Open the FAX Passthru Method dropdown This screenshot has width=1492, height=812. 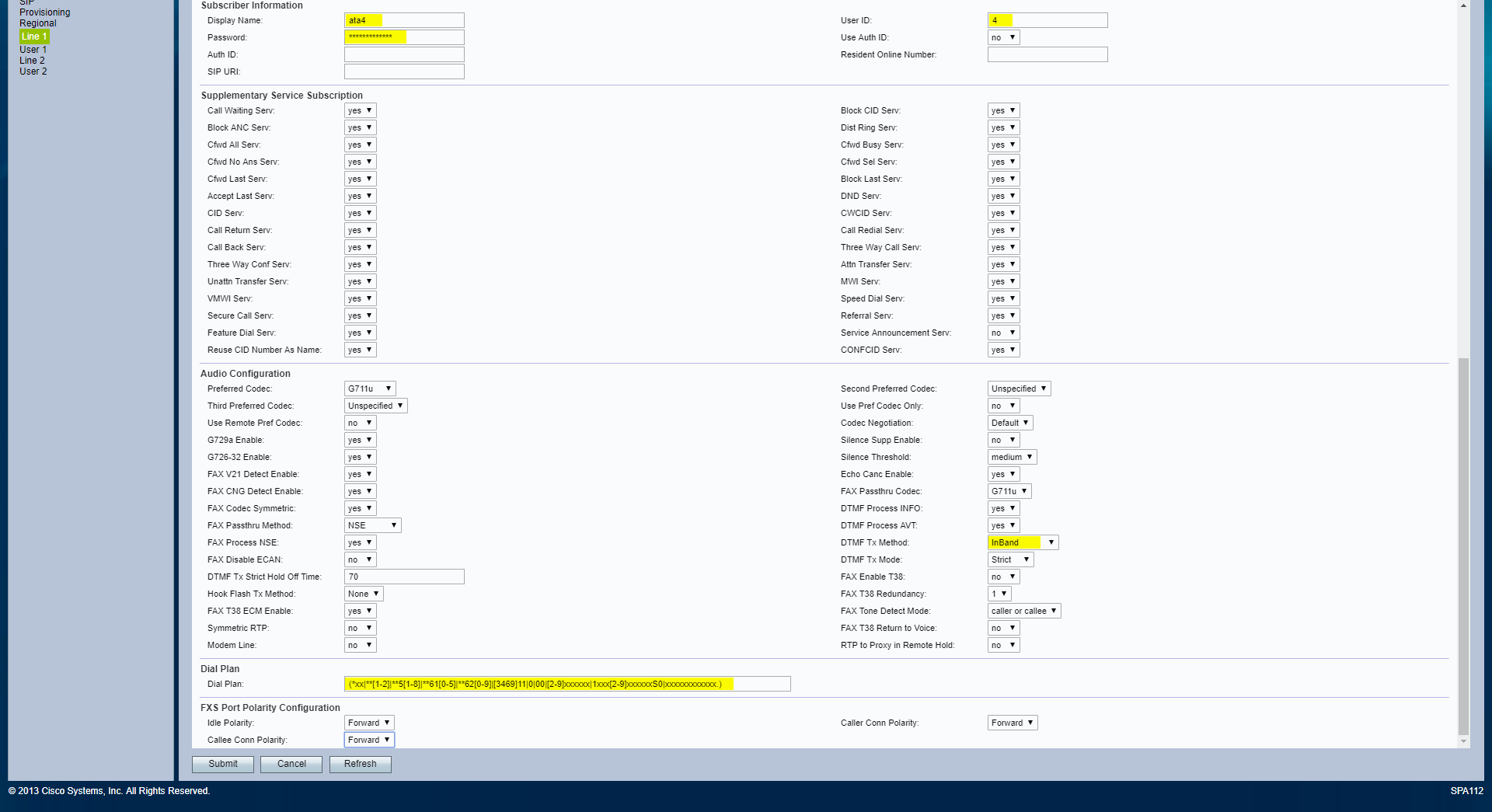click(372, 525)
